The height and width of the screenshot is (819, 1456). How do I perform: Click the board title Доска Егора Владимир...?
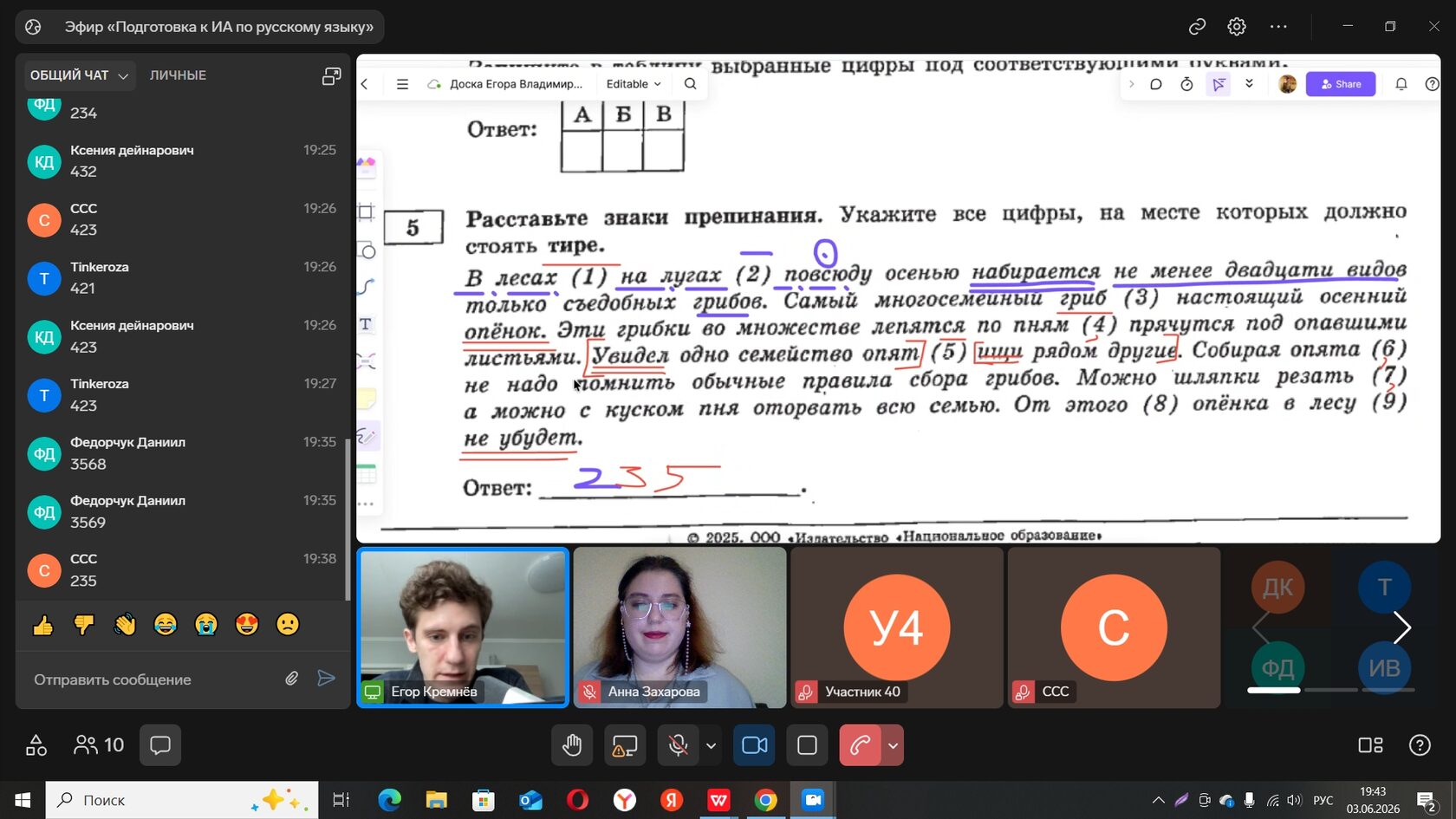pos(516,84)
